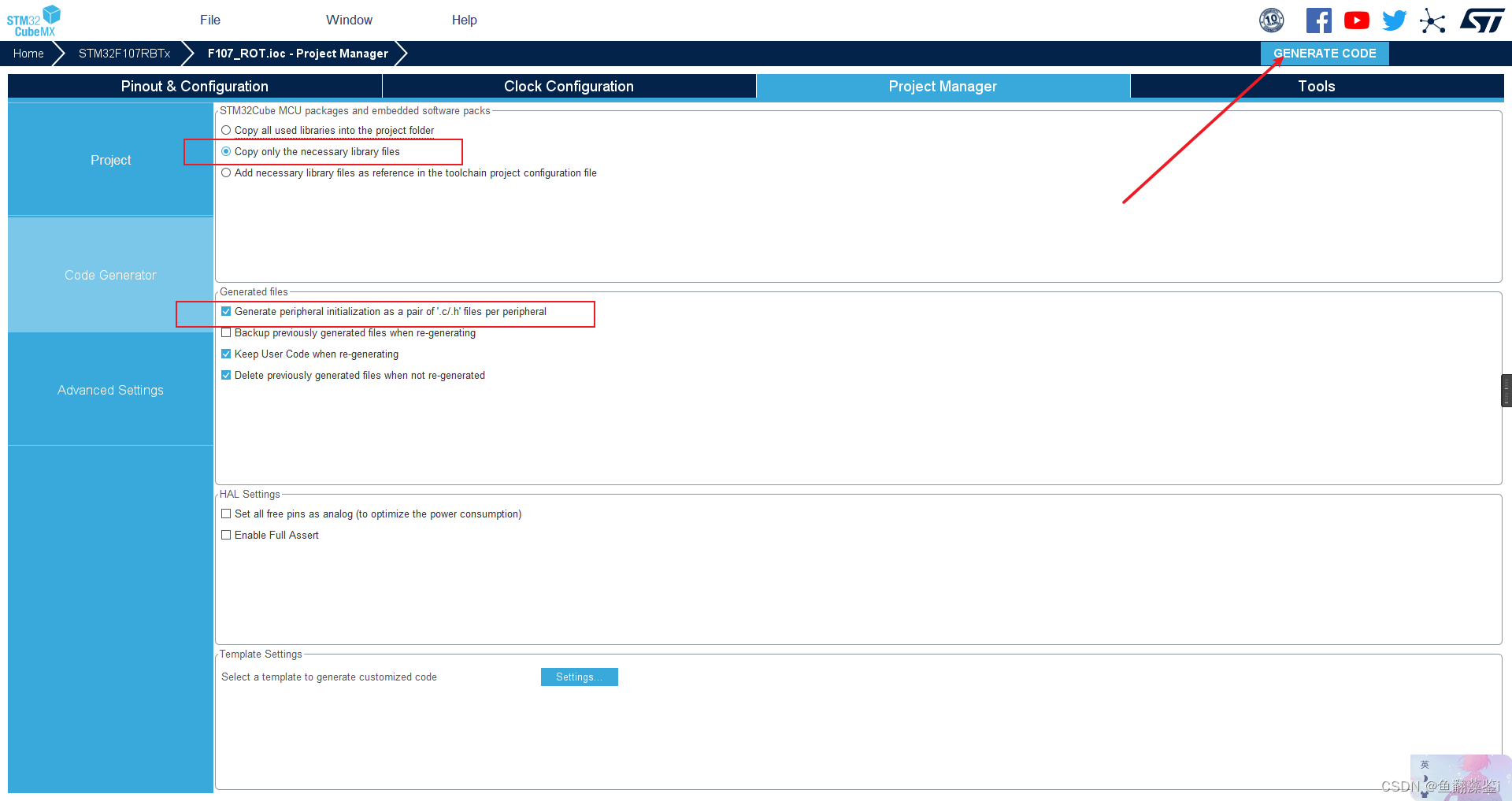
Task: Open the 10th anniversary badge icon
Action: 1271,20
